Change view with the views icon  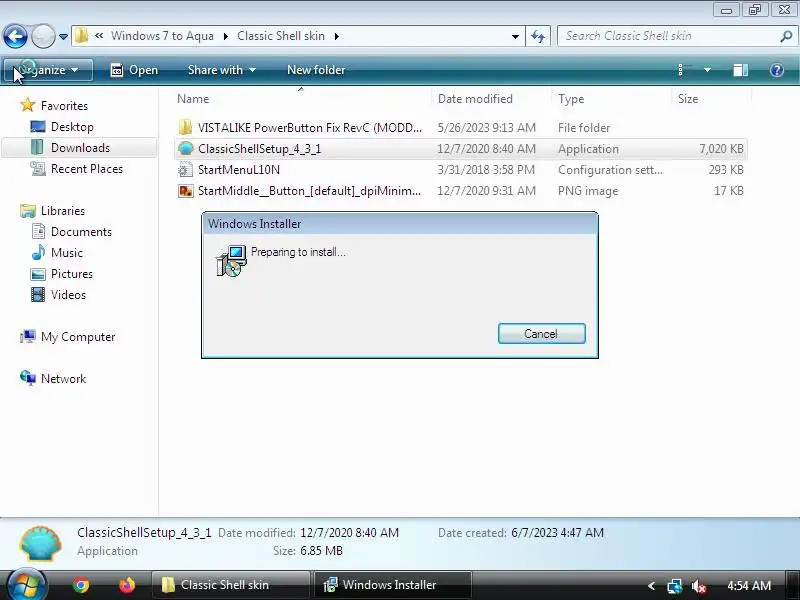[x=684, y=69]
